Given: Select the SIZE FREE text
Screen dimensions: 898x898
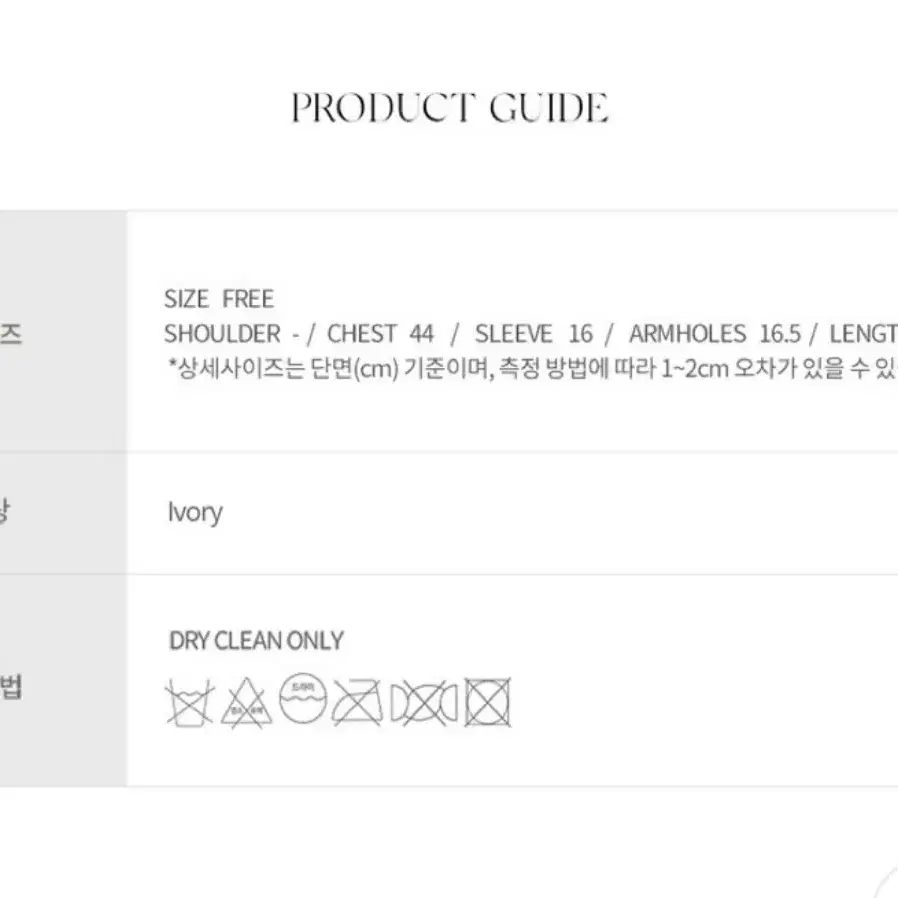Looking at the screenshot, I should [219, 299].
